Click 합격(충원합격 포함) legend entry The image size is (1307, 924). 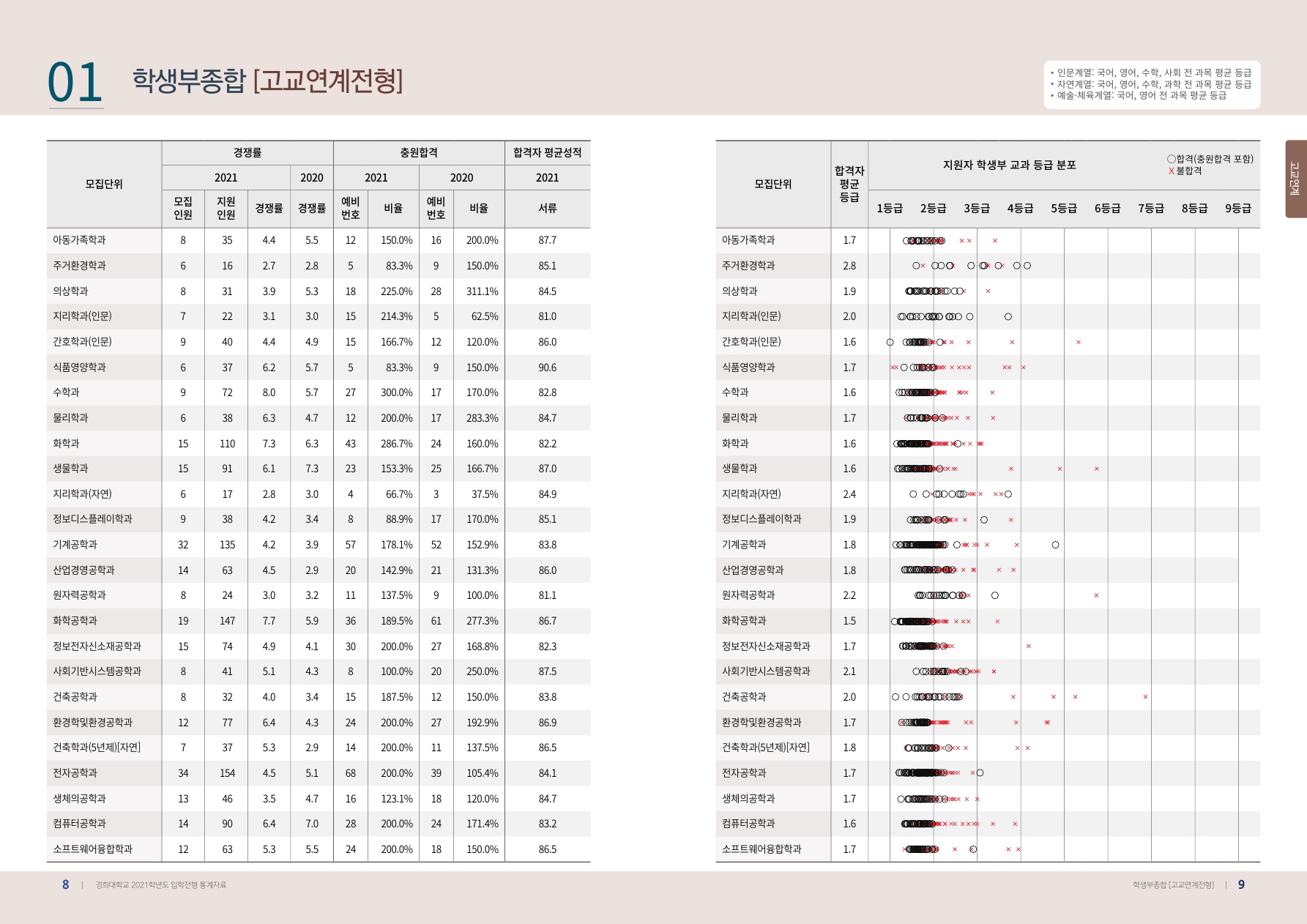click(1210, 159)
